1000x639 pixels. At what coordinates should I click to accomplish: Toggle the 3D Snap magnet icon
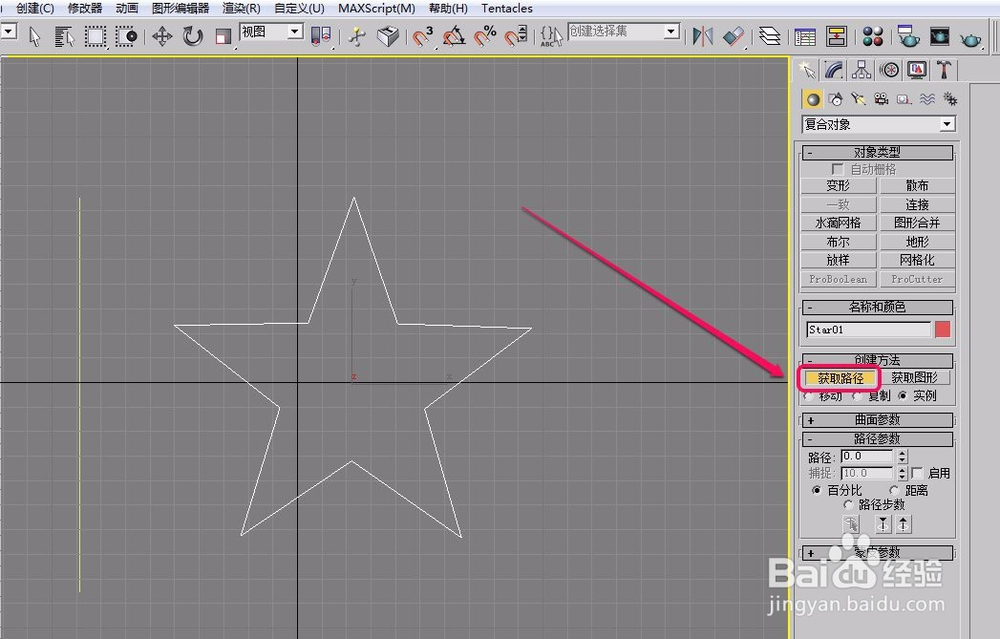421,38
